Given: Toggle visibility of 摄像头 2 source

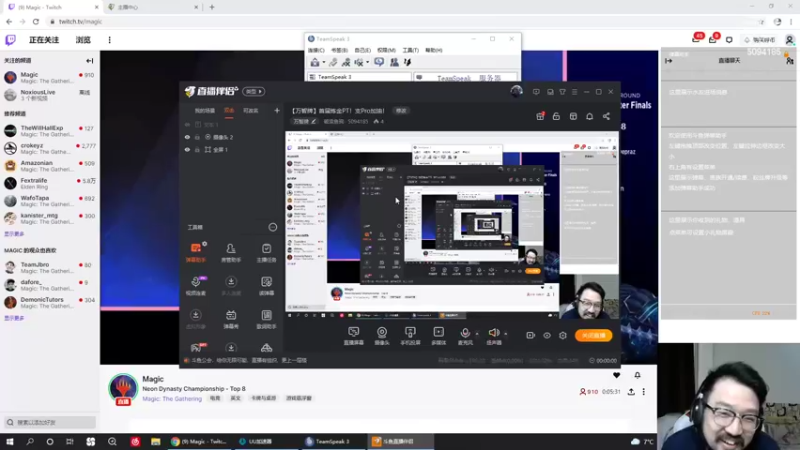Looking at the screenshot, I should tap(187, 137).
